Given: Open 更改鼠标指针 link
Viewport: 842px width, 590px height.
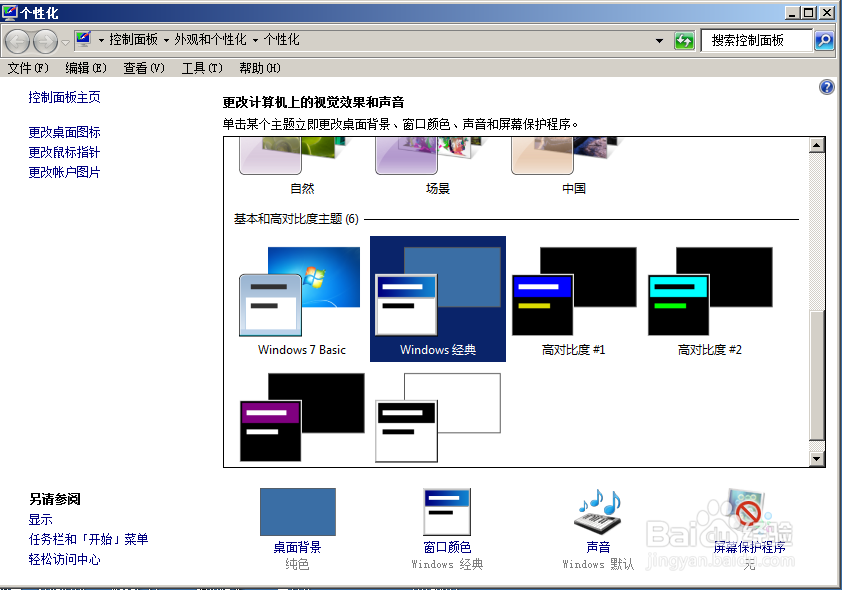Looking at the screenshot, I should [64, 152].
